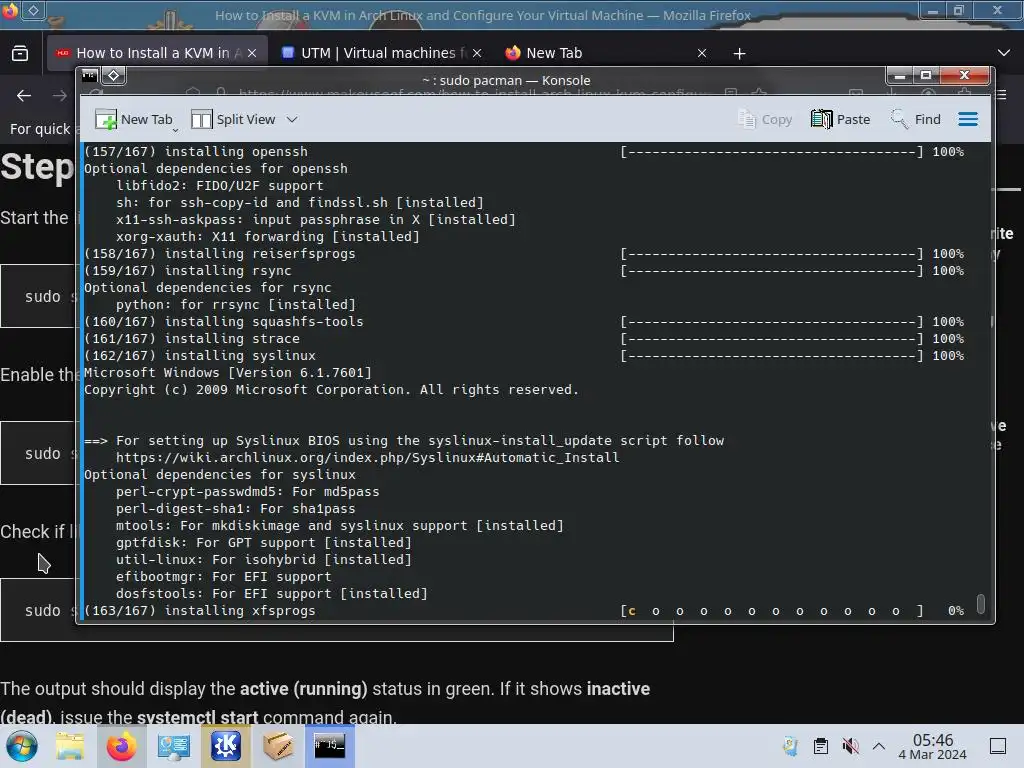The width and height of the screenshot is (1024, 768).
Task: Open the Konsole hamburger menu
Action: tap(968, 120)
